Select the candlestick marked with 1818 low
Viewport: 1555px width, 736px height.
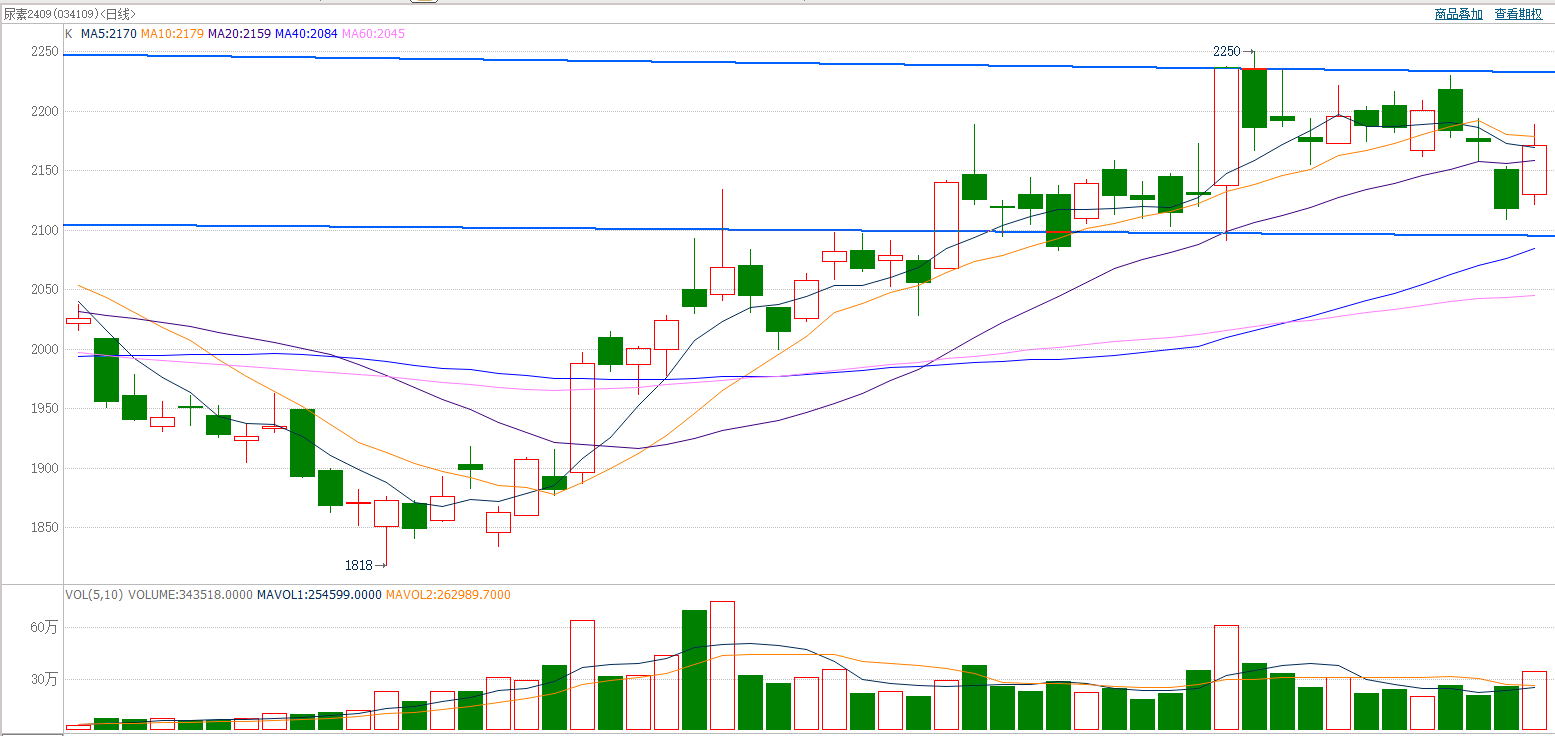(x=386, y=513)
